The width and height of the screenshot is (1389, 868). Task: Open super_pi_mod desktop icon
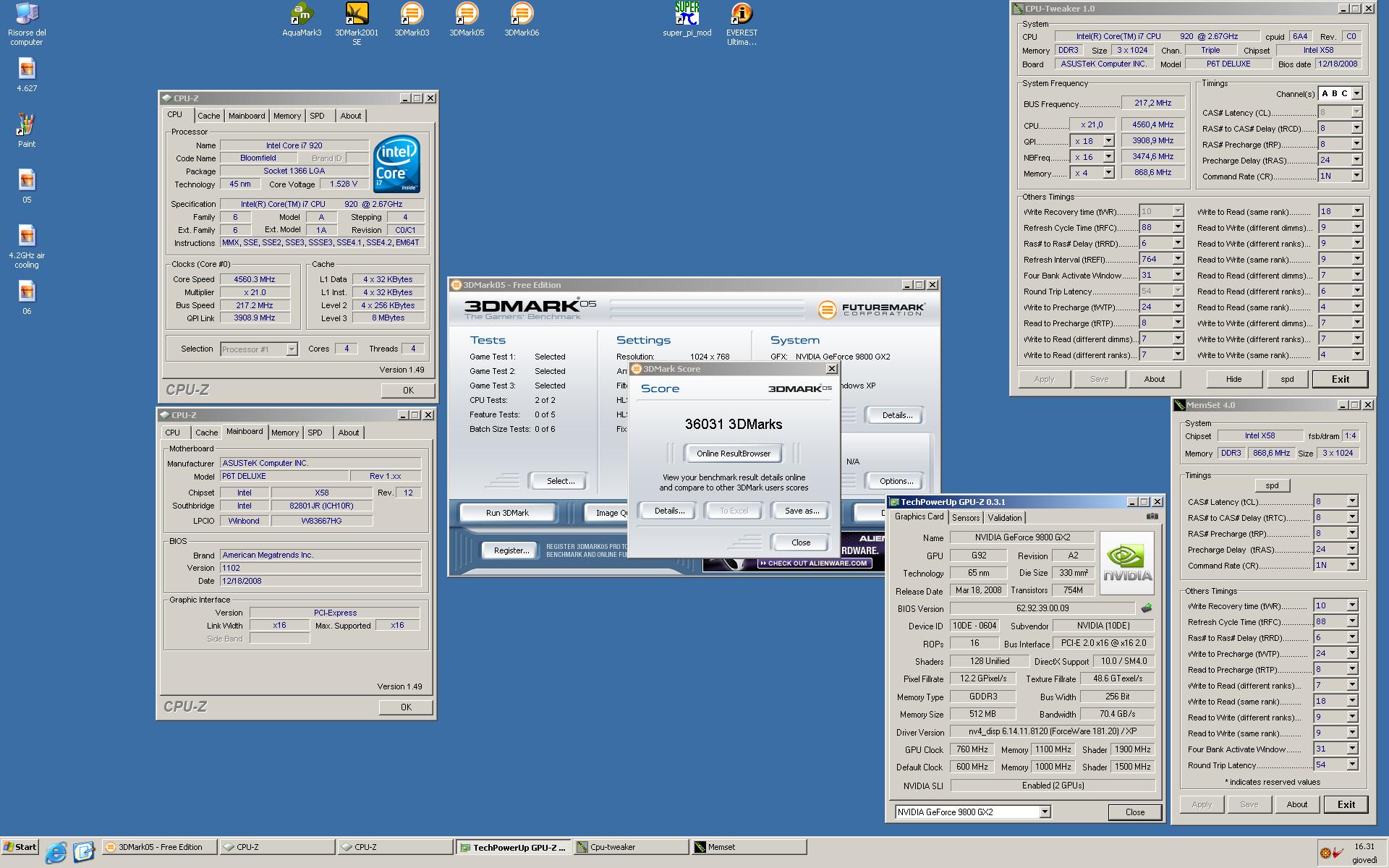(687, 20)
